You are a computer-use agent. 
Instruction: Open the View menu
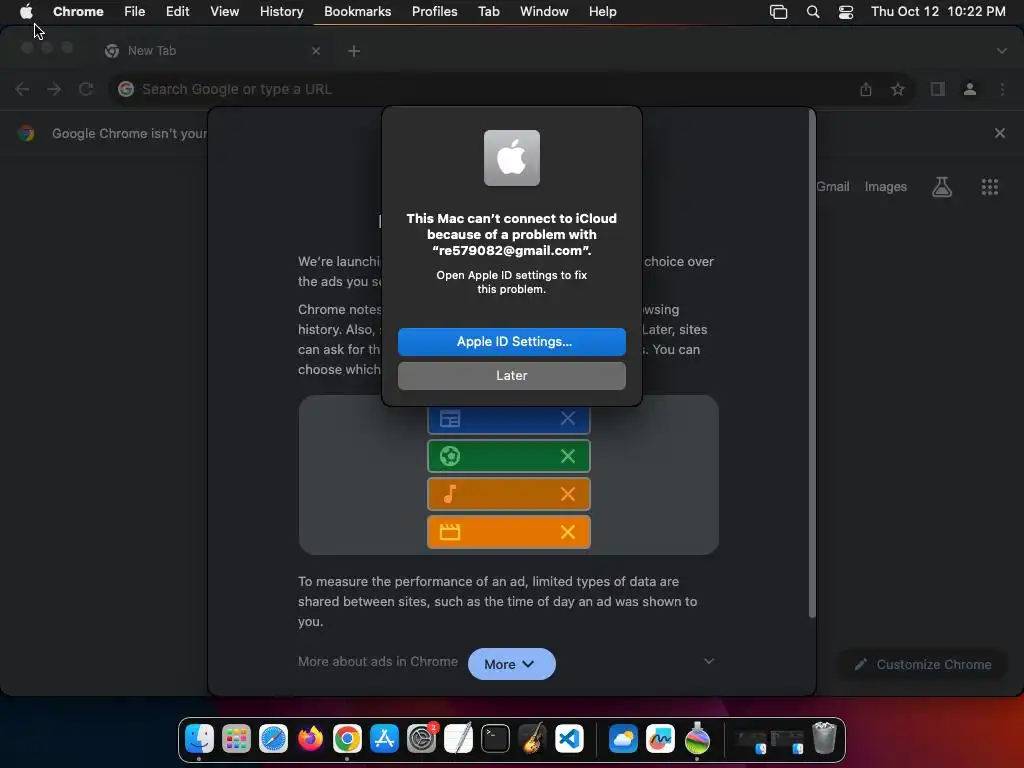coord(224,11)
